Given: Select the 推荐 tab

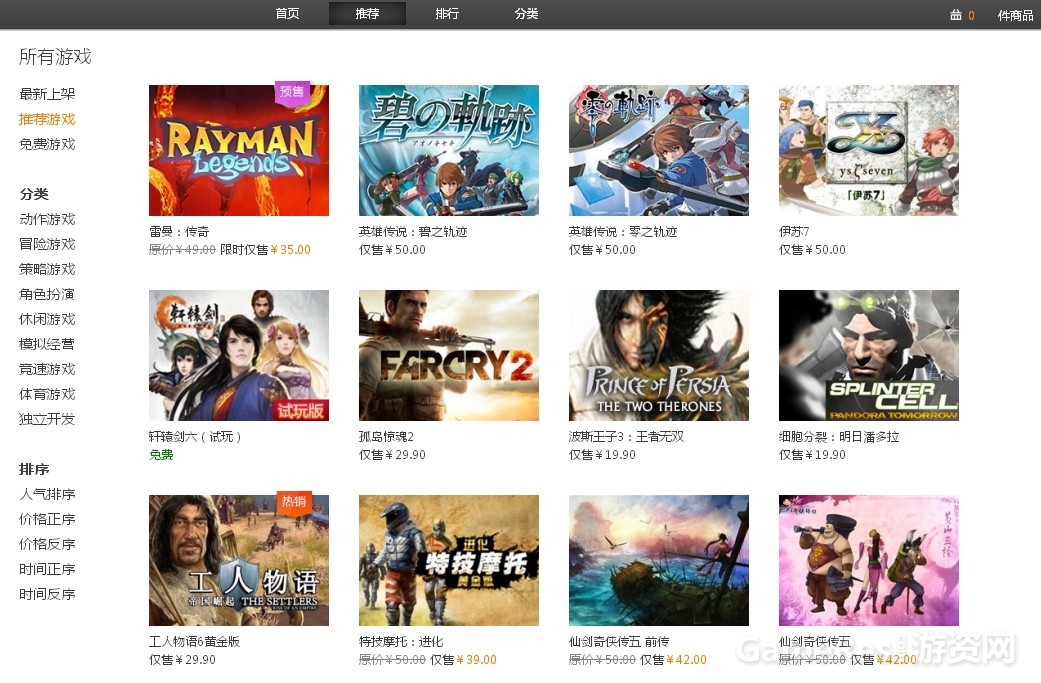Looking at the screenshot, I should point(367,13).
